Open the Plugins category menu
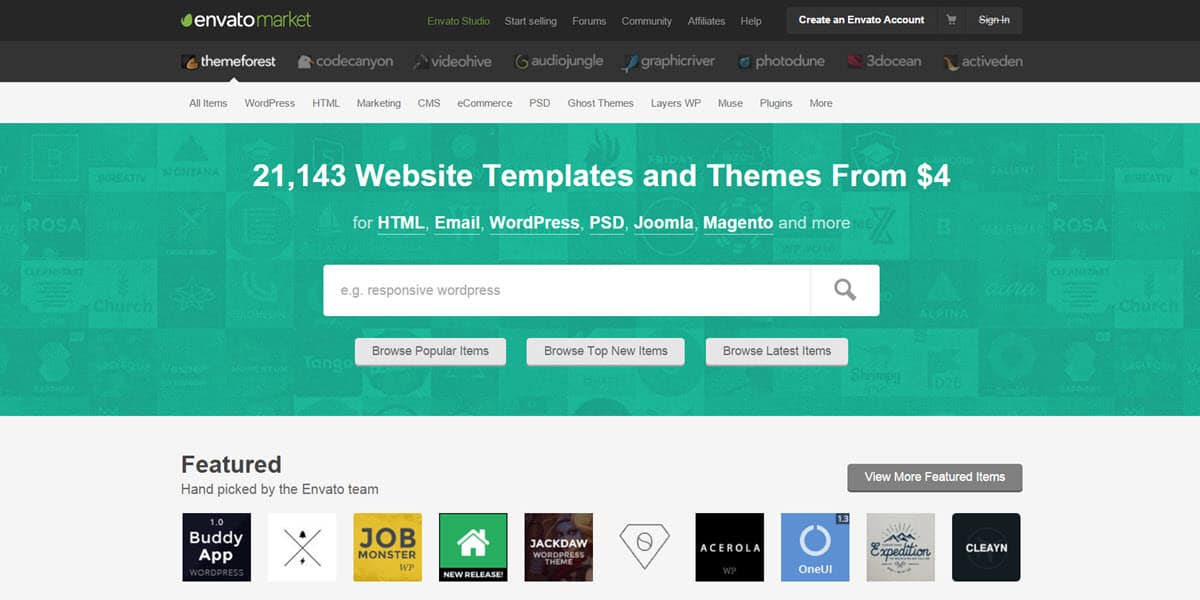Viewport: 1200px width, 600px height. [776, 103]
